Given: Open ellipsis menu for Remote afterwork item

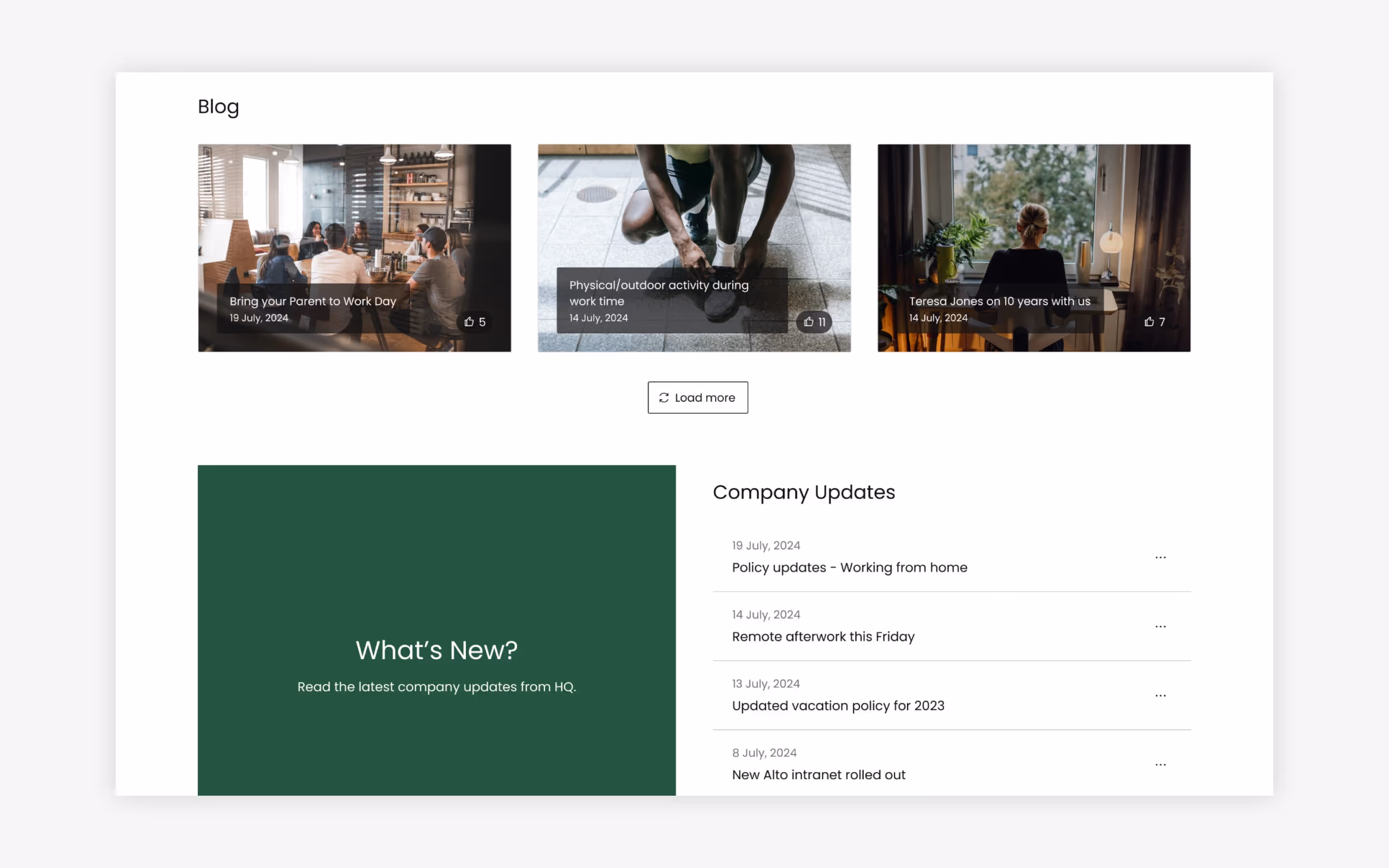Looking at the screenshot, I should point(1160,626).
